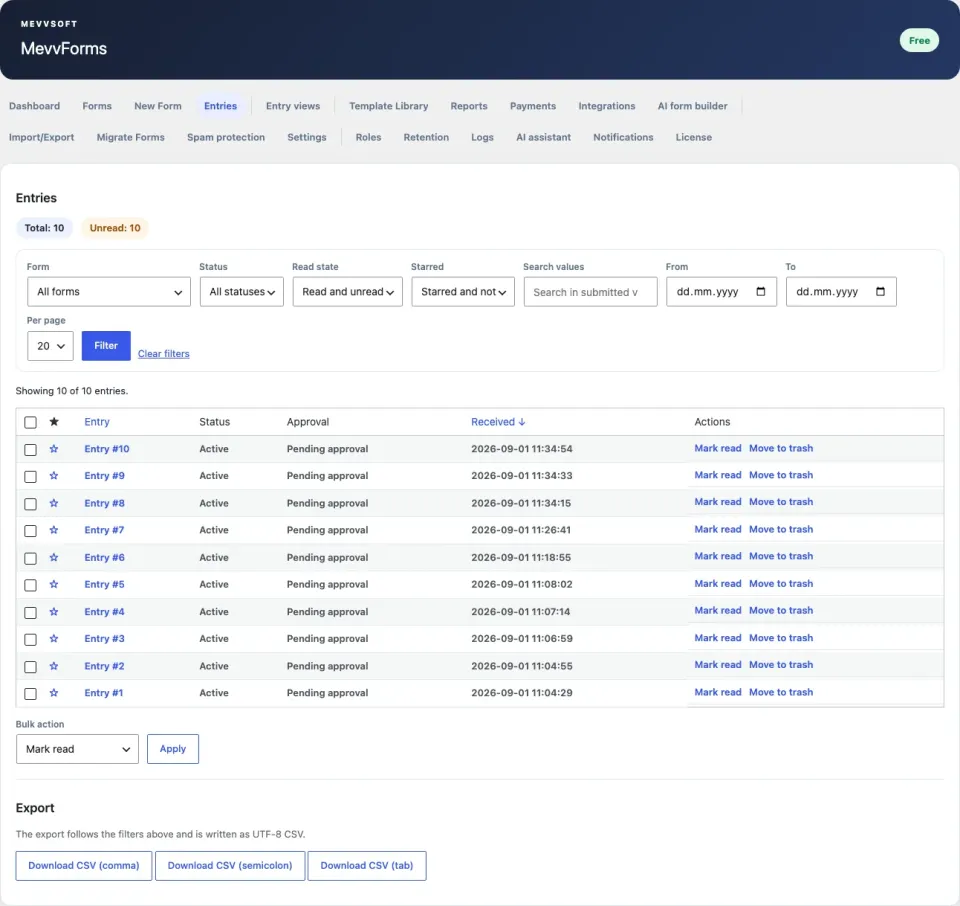Mark Entry #7 as read
The image size is (960, 906).
point(718,530)
